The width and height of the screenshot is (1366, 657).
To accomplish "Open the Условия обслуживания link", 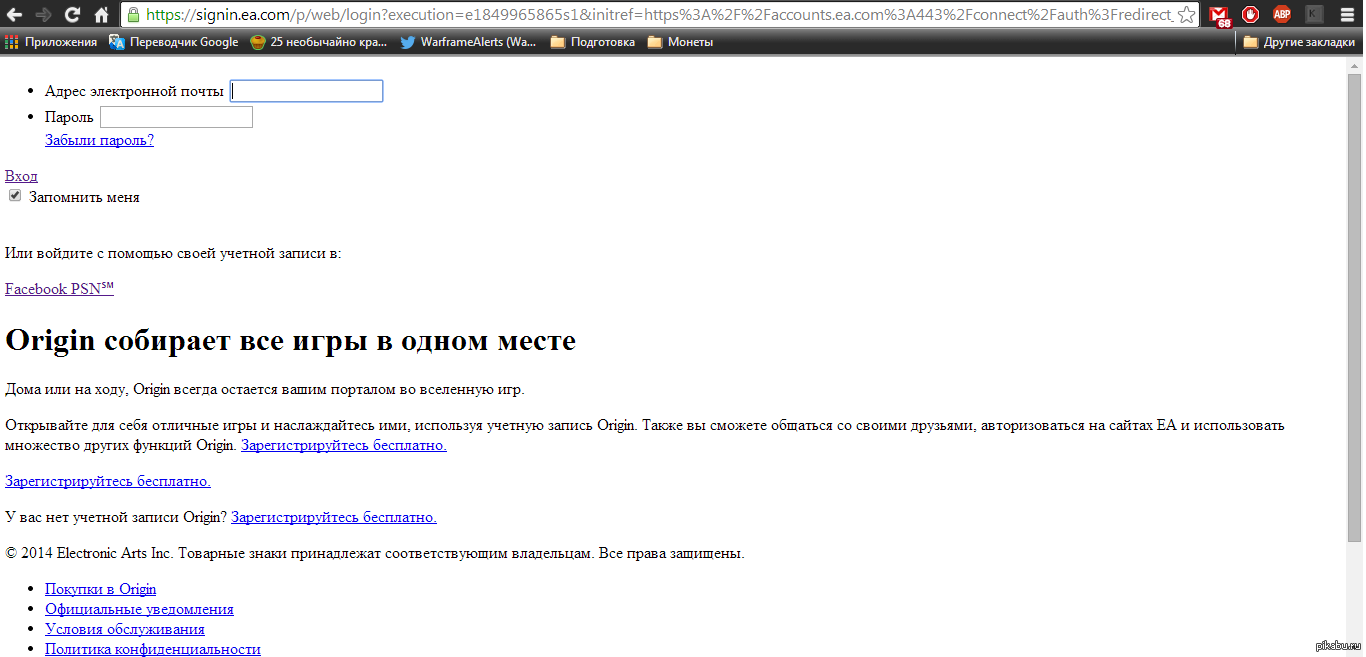I will (125, 629).
